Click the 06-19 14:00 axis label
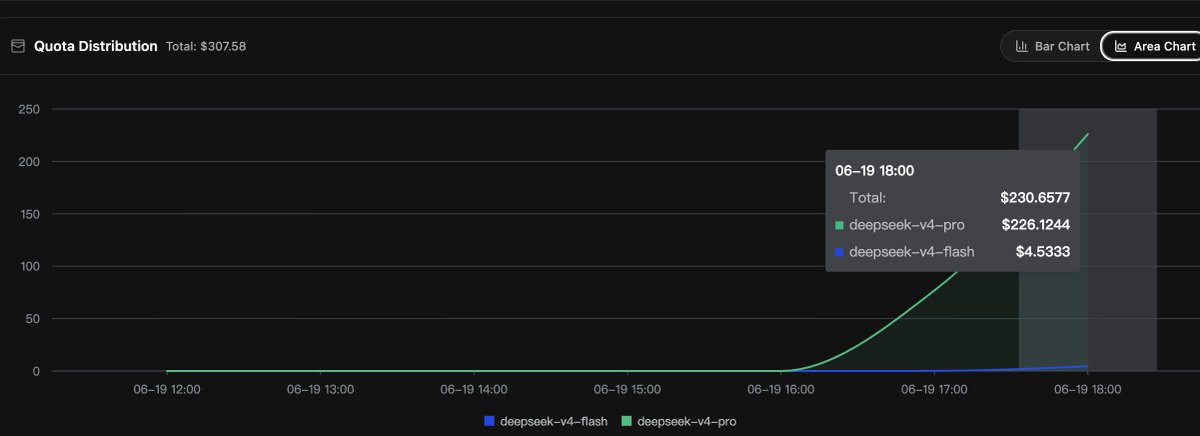 pyautogui.click(x=474, y=389)
